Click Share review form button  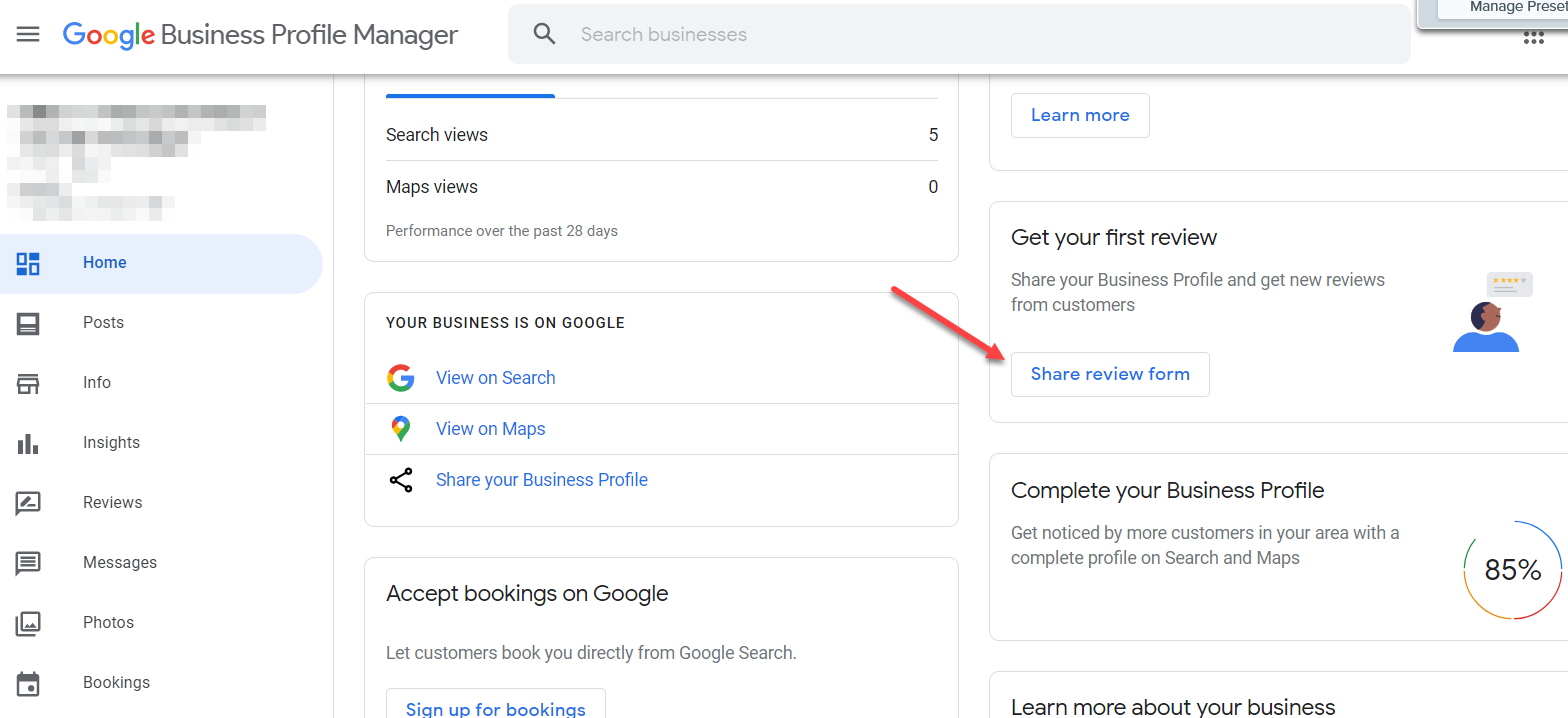tap(1110, 374)
